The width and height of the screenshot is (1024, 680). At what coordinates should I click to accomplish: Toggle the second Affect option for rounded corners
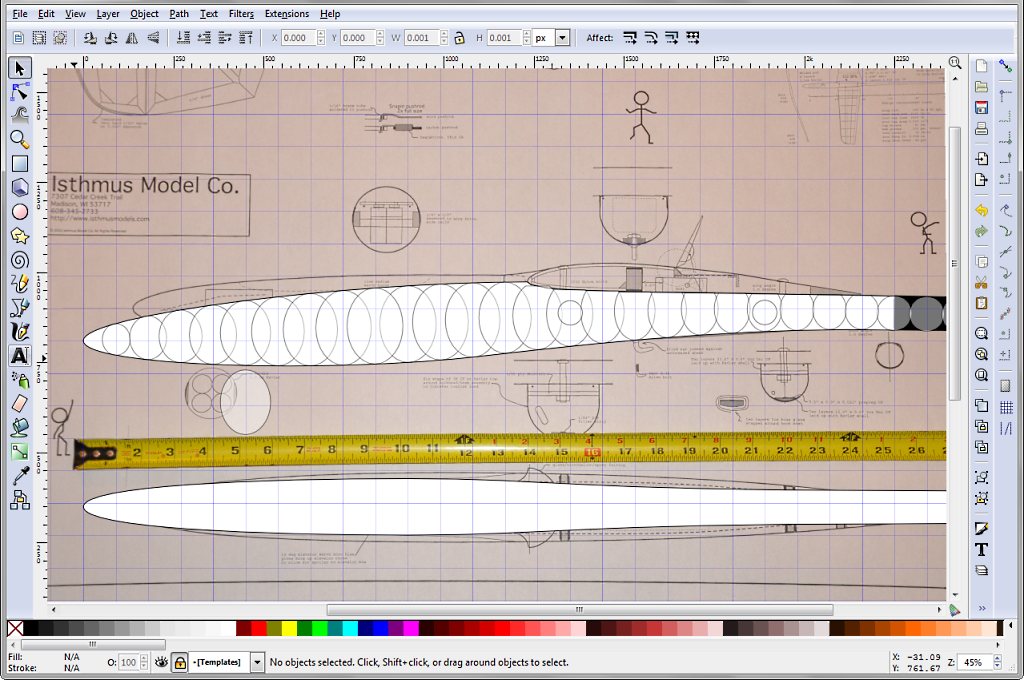650,38
